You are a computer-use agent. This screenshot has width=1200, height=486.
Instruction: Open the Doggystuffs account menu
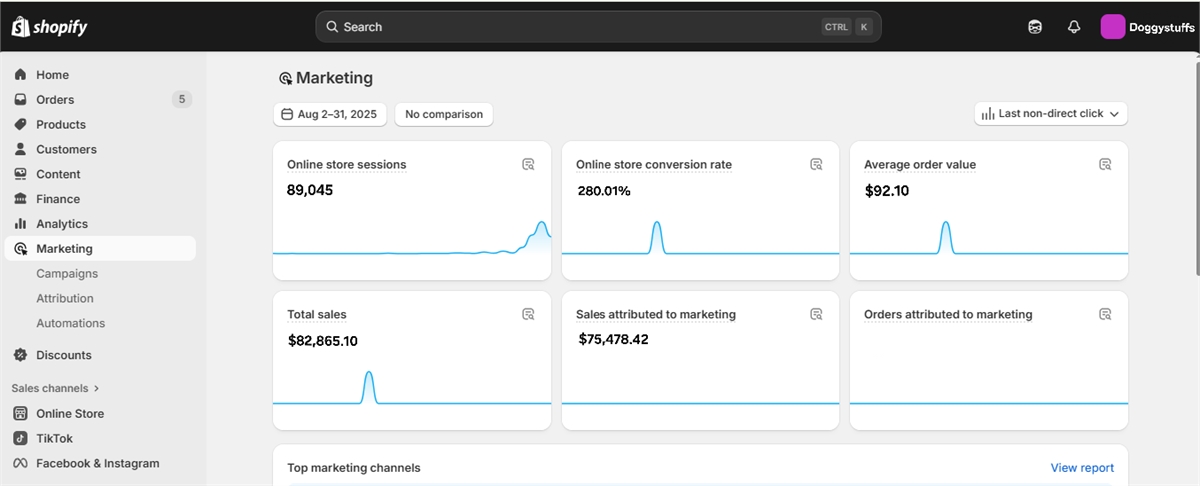(x=1146, y=27)
